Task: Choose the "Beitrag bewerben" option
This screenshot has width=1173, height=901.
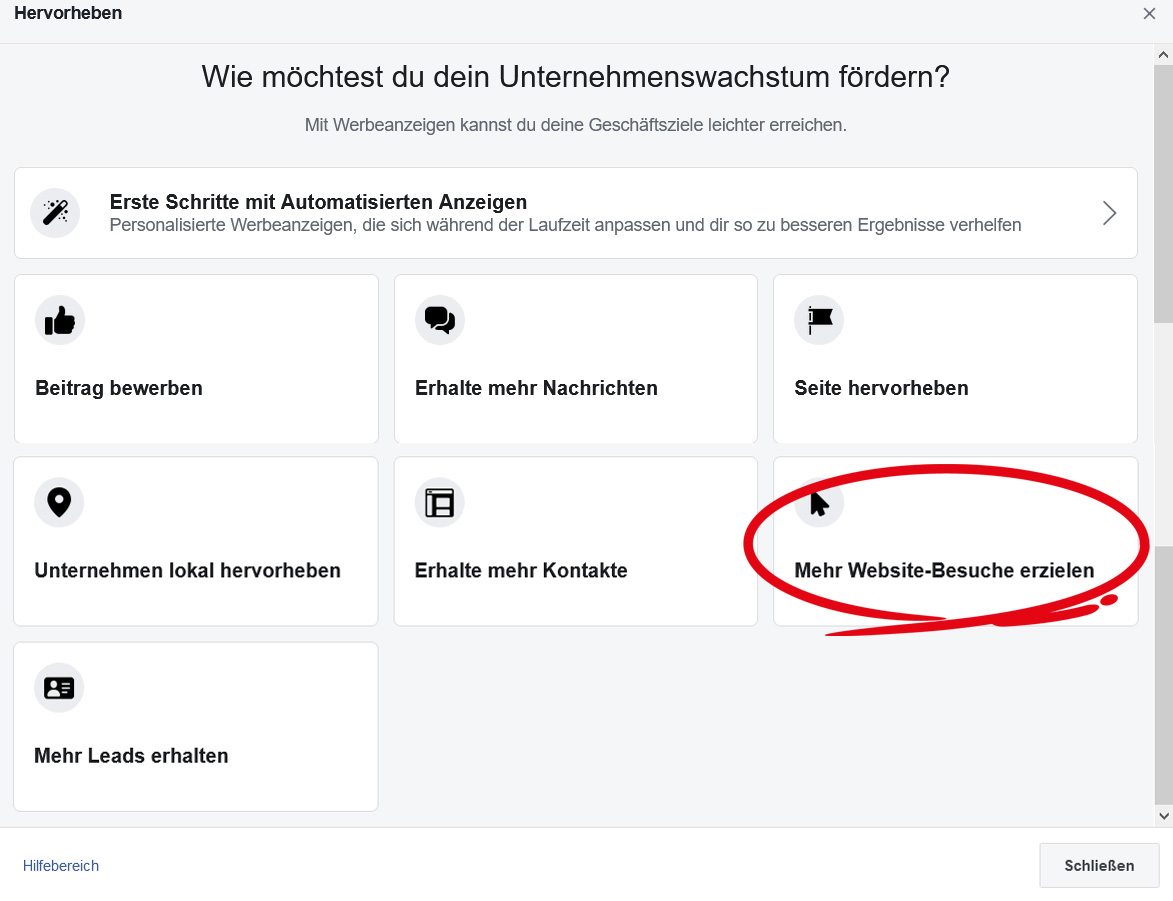Action: 119,388
